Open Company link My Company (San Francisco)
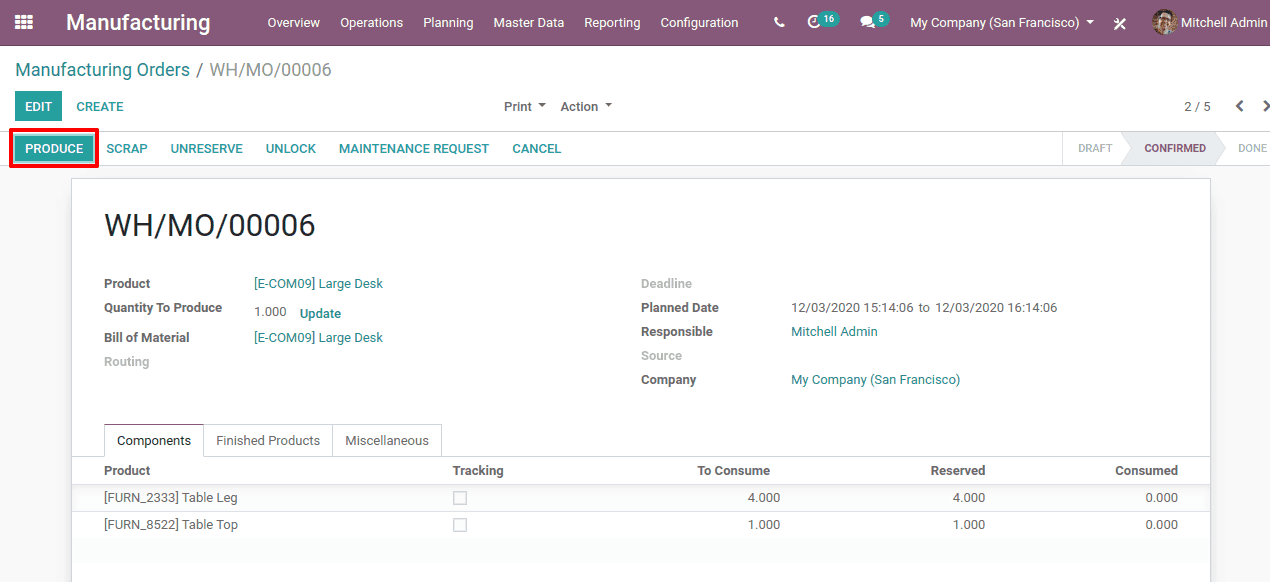This screenshot has height=582, width=1270. tap(875, 380)
